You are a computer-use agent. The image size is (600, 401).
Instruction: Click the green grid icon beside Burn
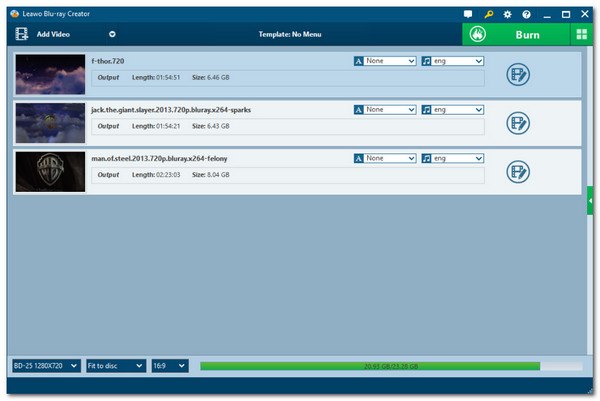[x=582, y=34]
